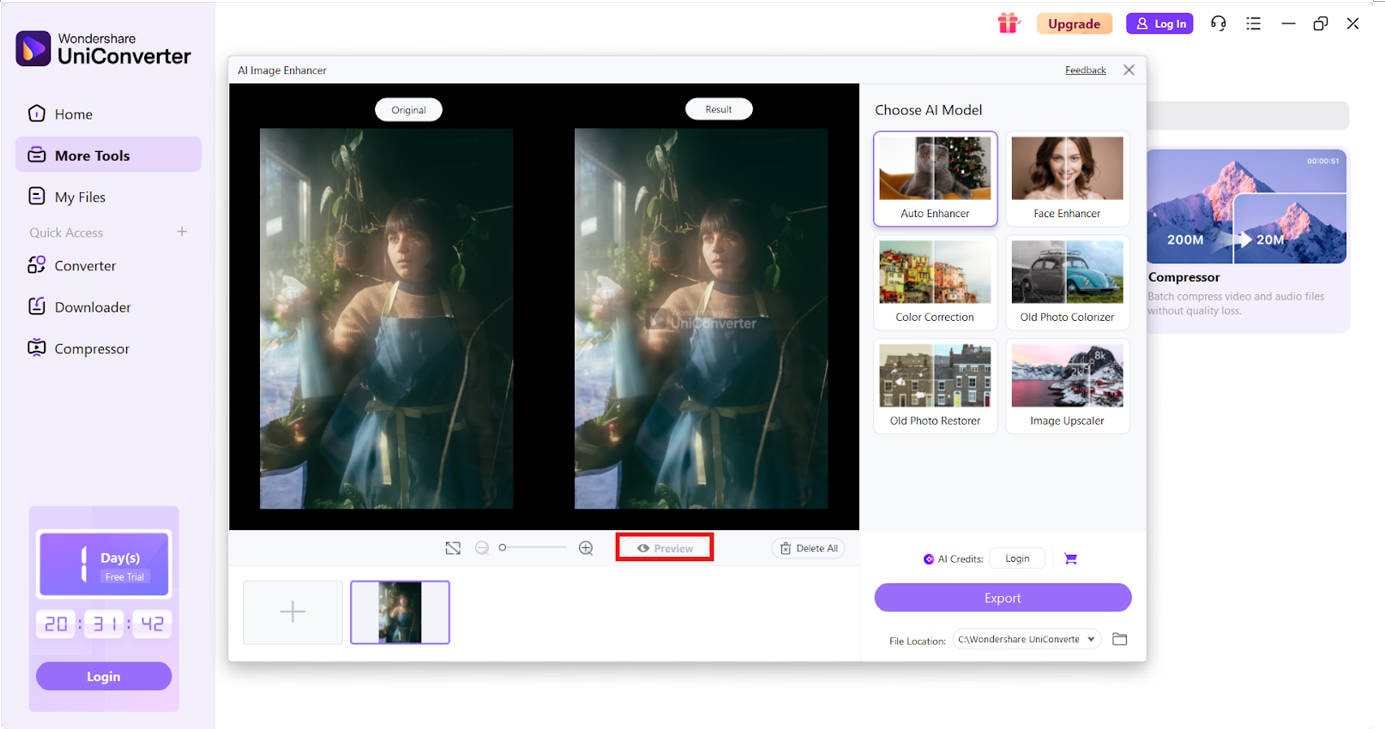Toggle the Preview eye button
The image size is (1385, 729).
tap(665, 548)
